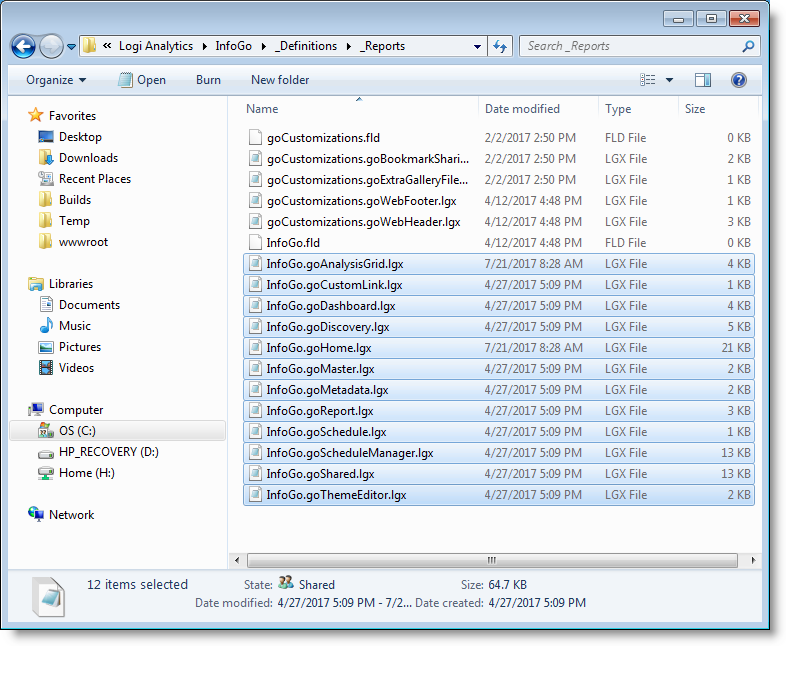Open Recent Places in Favorites
The image size is (786, 673).
(x=95, y=179)
